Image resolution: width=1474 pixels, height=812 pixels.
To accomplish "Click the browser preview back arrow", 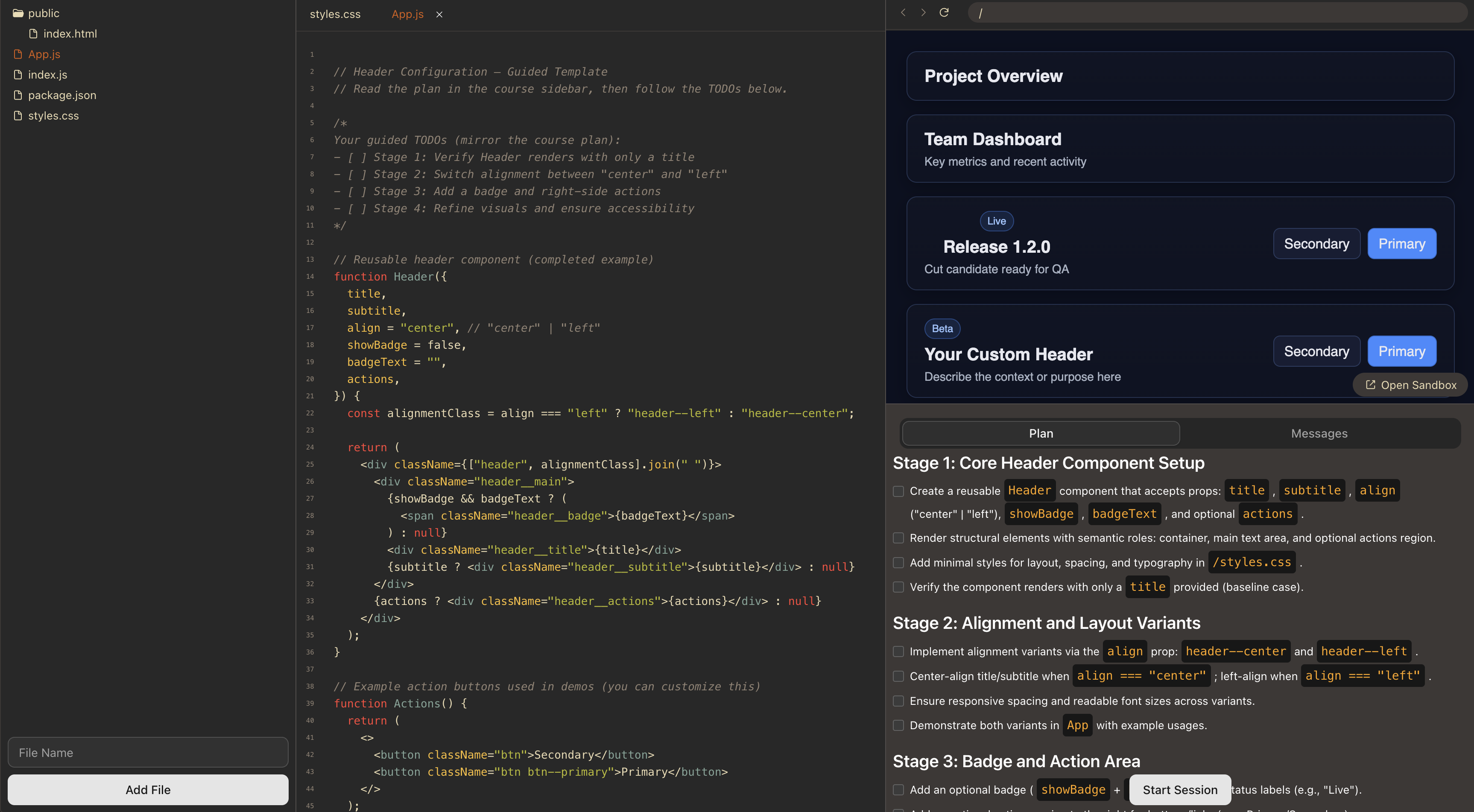I will tap(903, 12).
